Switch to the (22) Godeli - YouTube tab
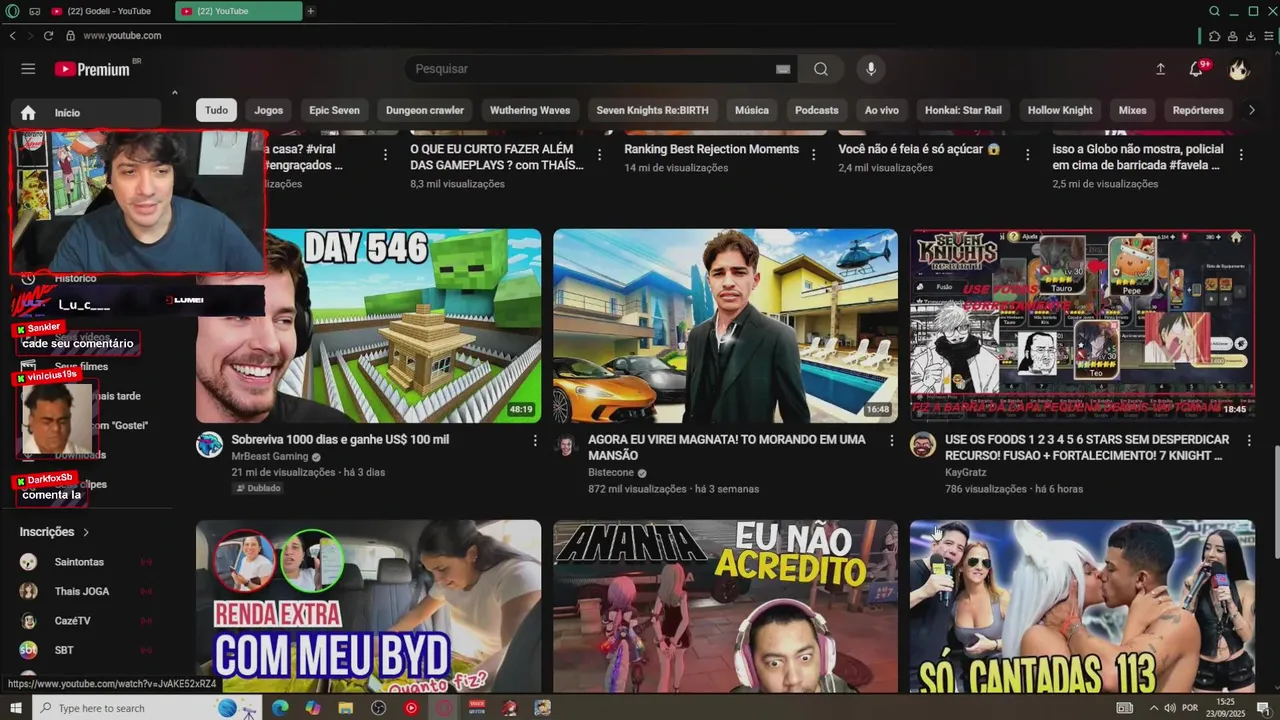The image size is (1280, 720). click(108, 11)
